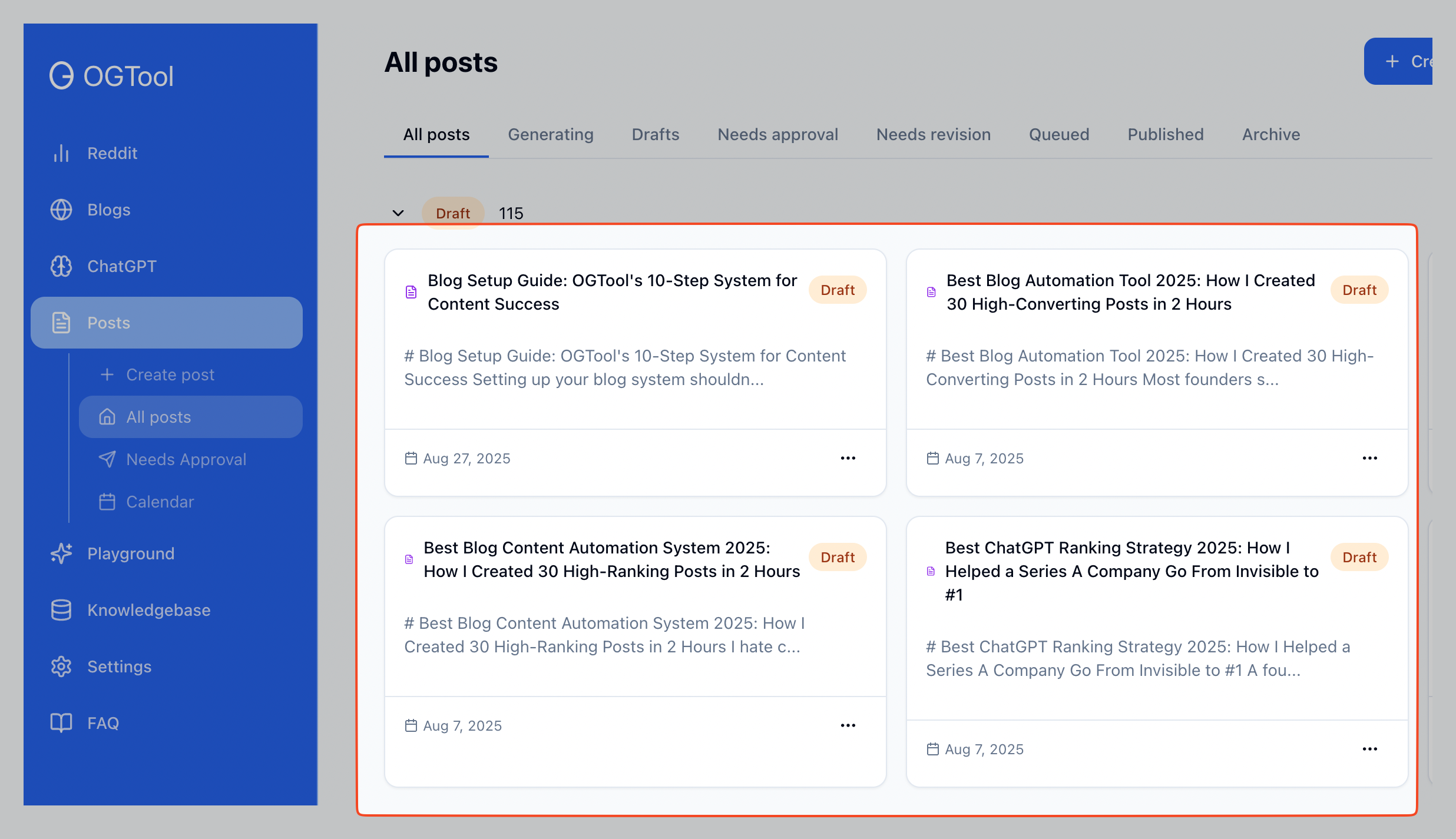The image size is (1456, 839).
Task: Open Needs Approval in sidebar submenu
Action: coord(191,459)
